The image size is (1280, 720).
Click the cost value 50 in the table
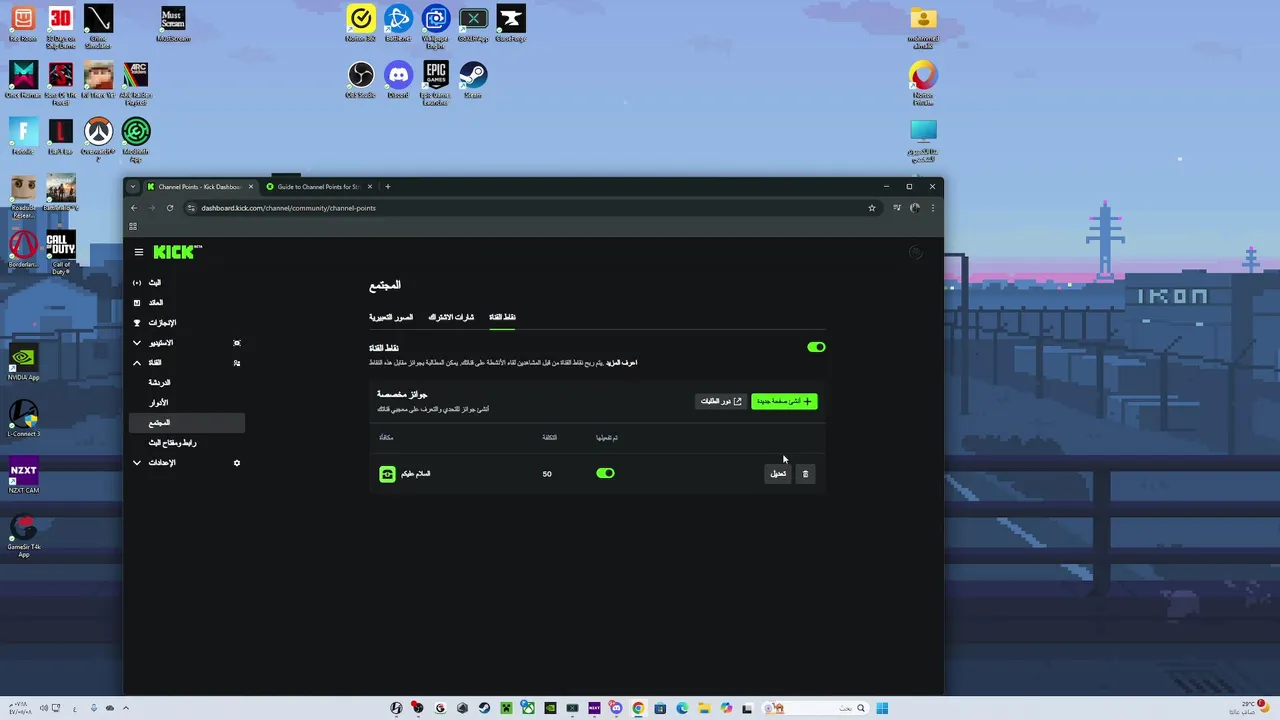tap(547, 474)
